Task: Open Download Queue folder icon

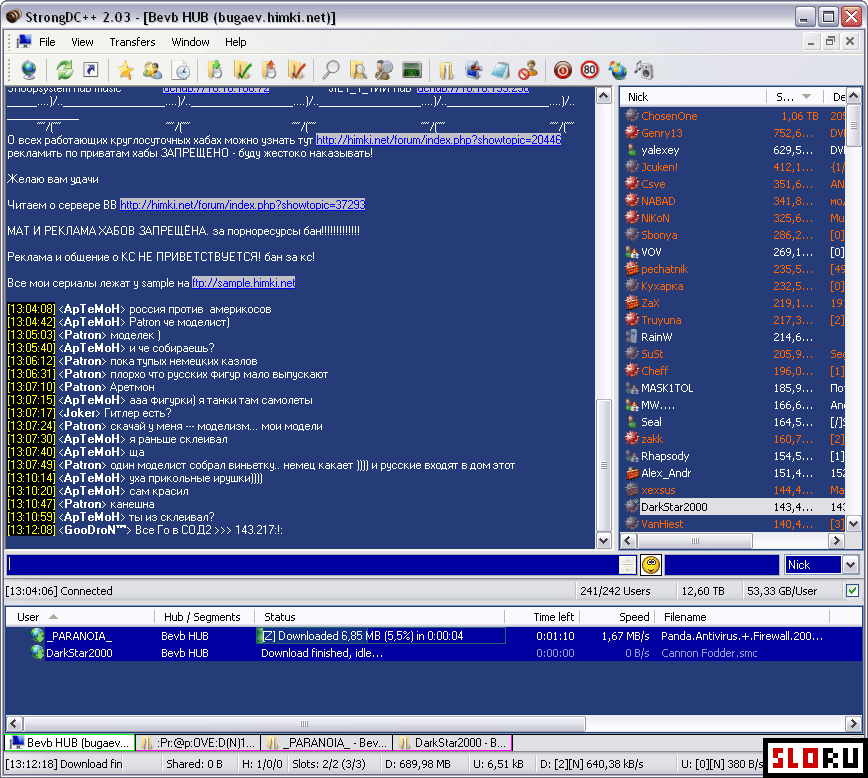Action: 215,70
